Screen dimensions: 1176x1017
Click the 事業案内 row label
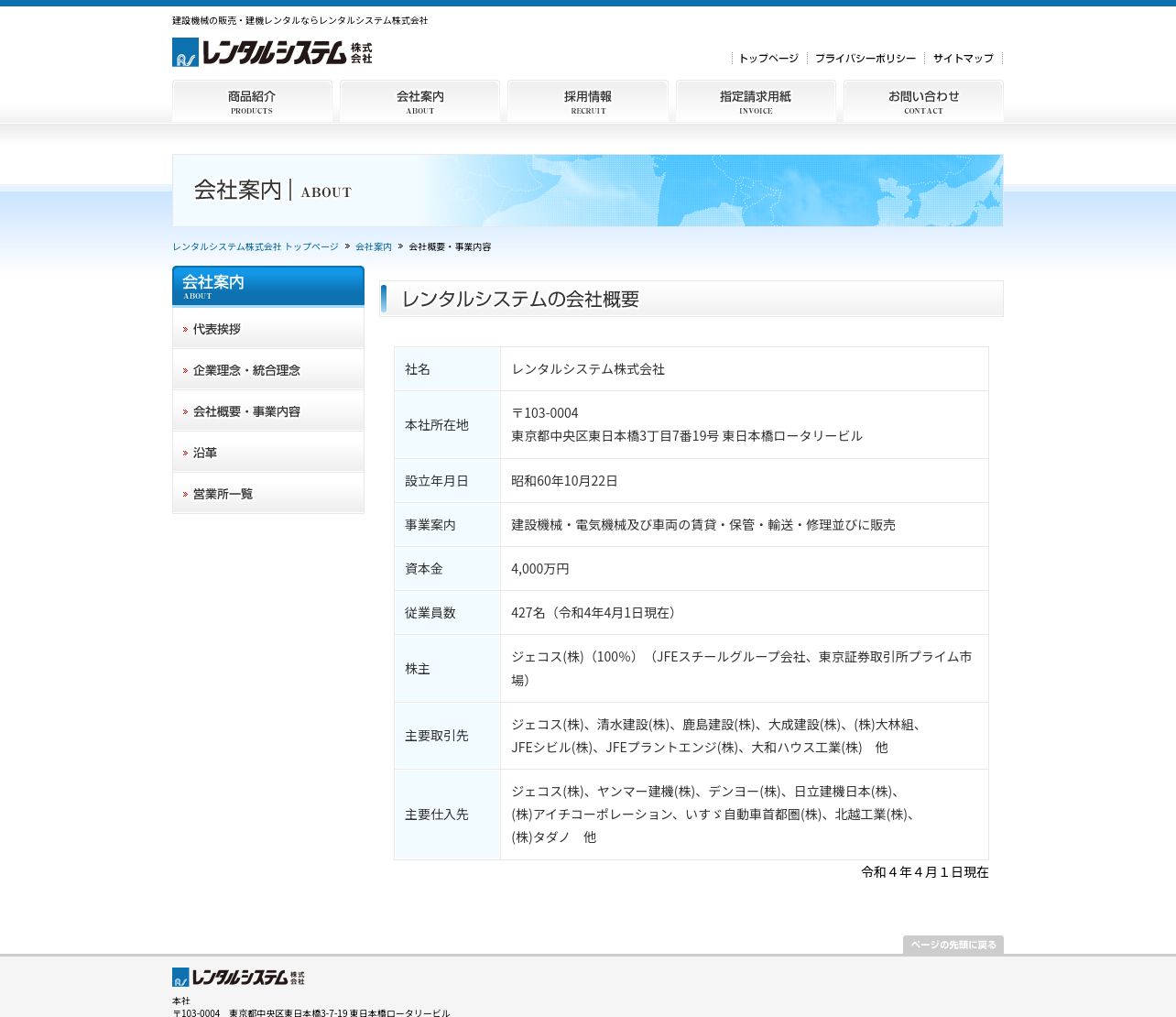point(430,525)
